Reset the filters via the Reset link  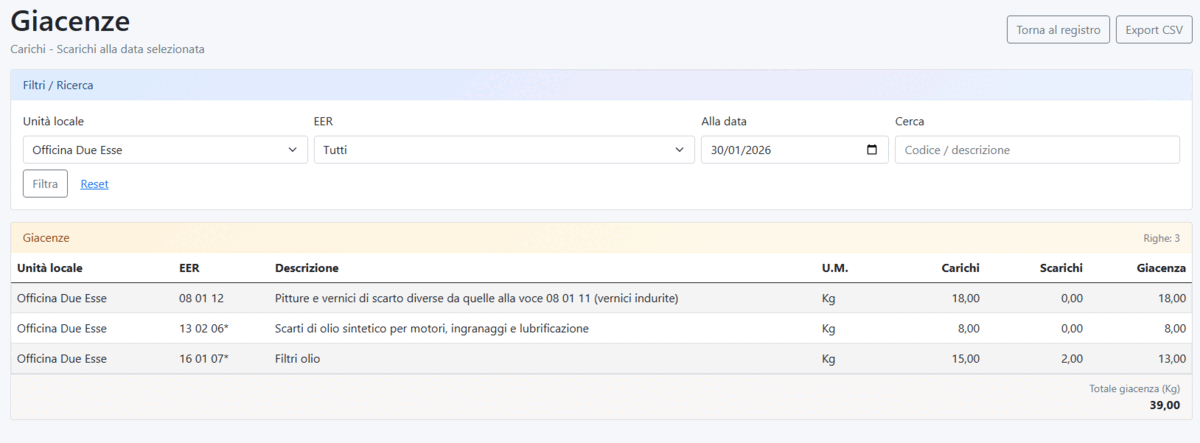[94, 184]
